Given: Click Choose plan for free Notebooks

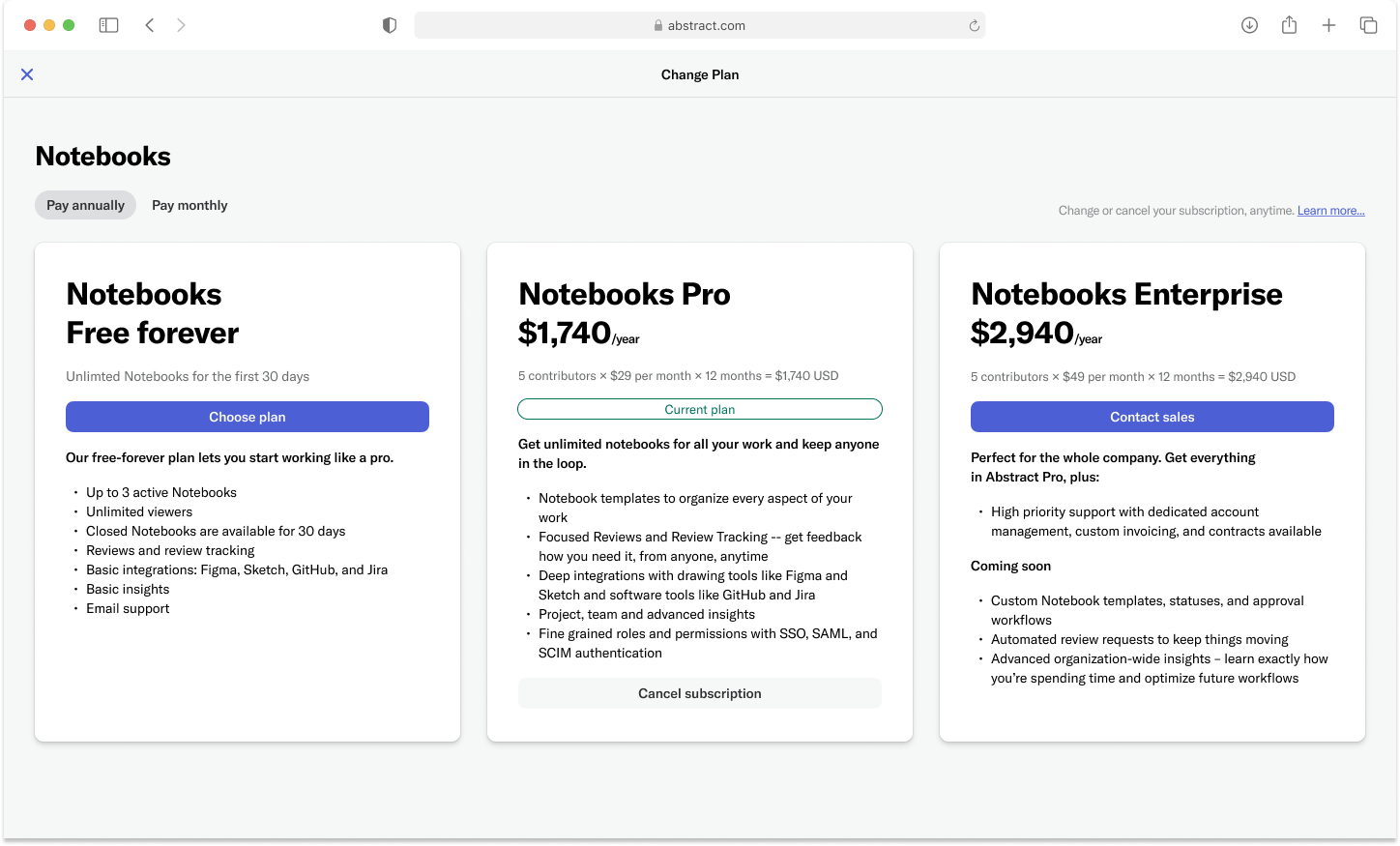Looking at the screenshot, I should coord(248,417).
